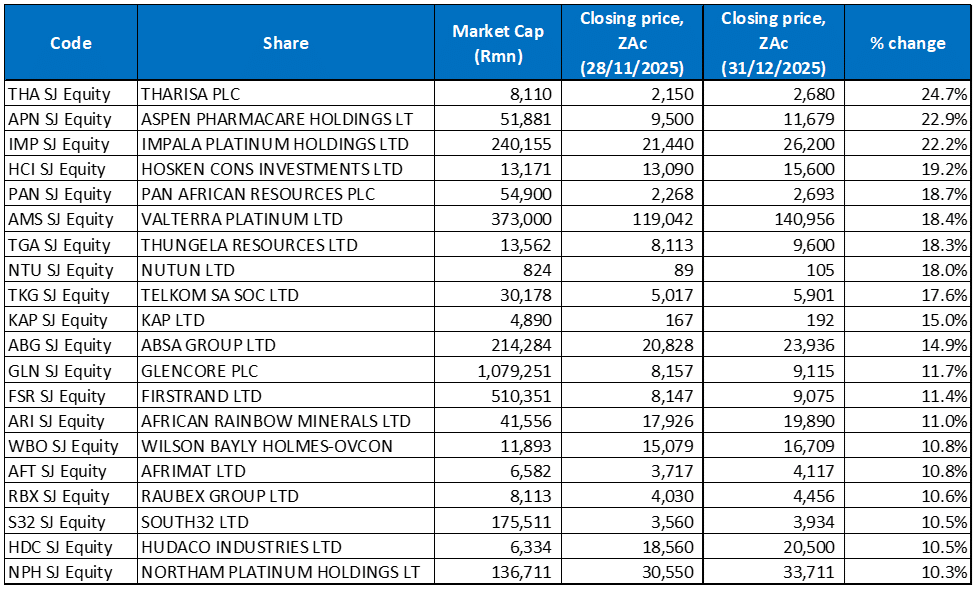Select the % change column header

908,43
